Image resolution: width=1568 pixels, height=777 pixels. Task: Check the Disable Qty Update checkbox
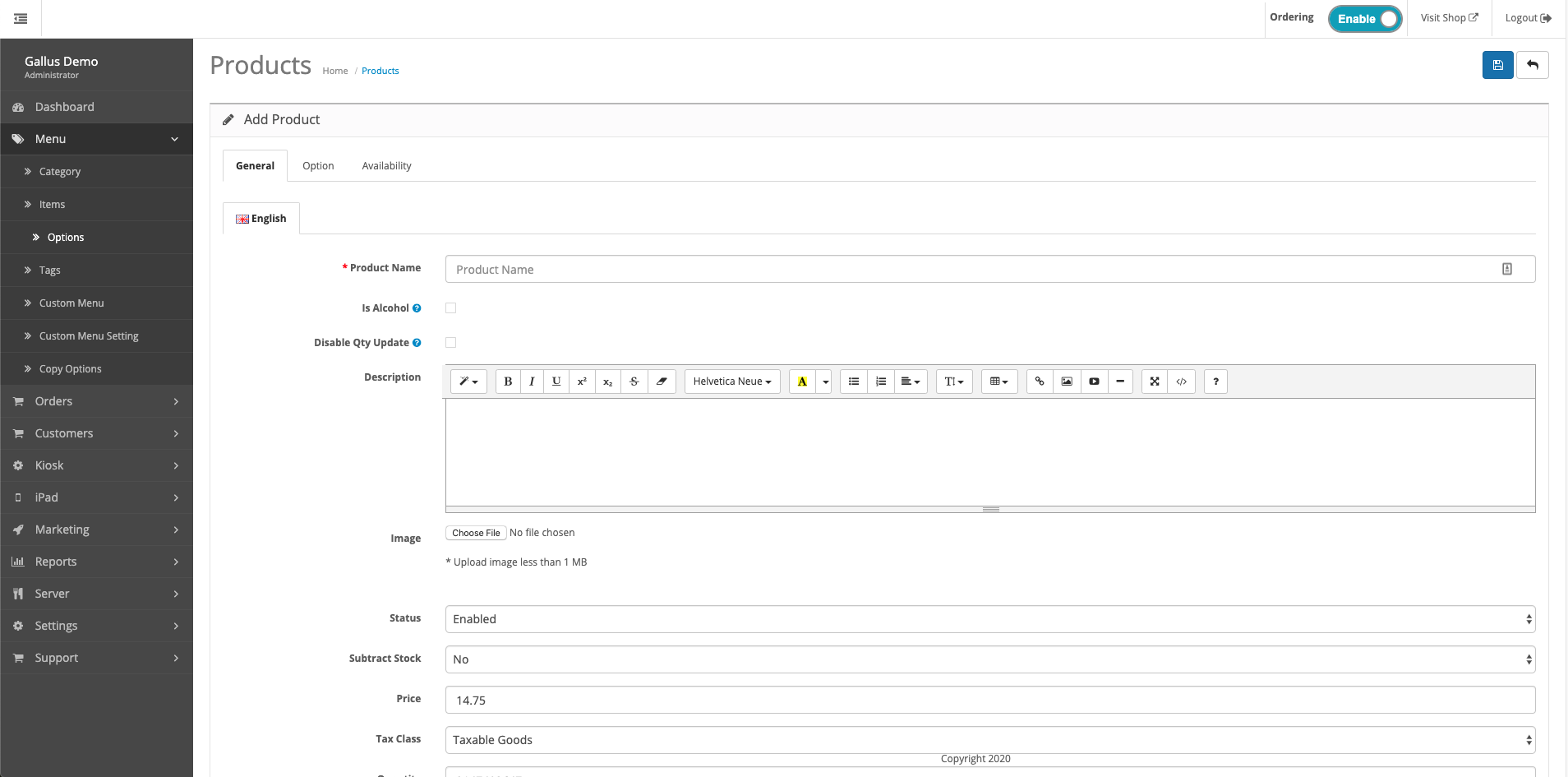tap(451, 343)
